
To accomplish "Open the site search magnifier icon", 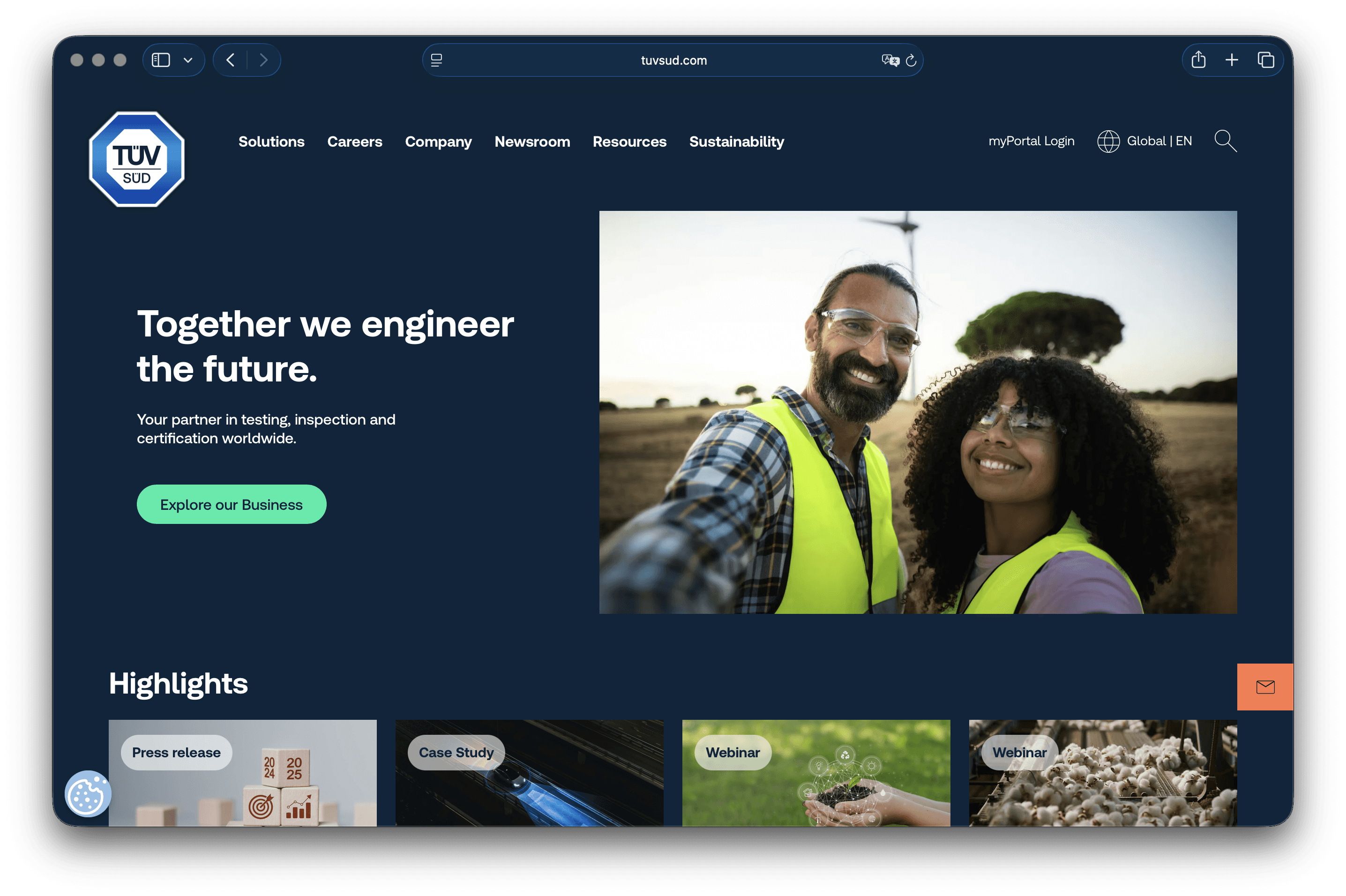I will click(x=1225, y=141).
